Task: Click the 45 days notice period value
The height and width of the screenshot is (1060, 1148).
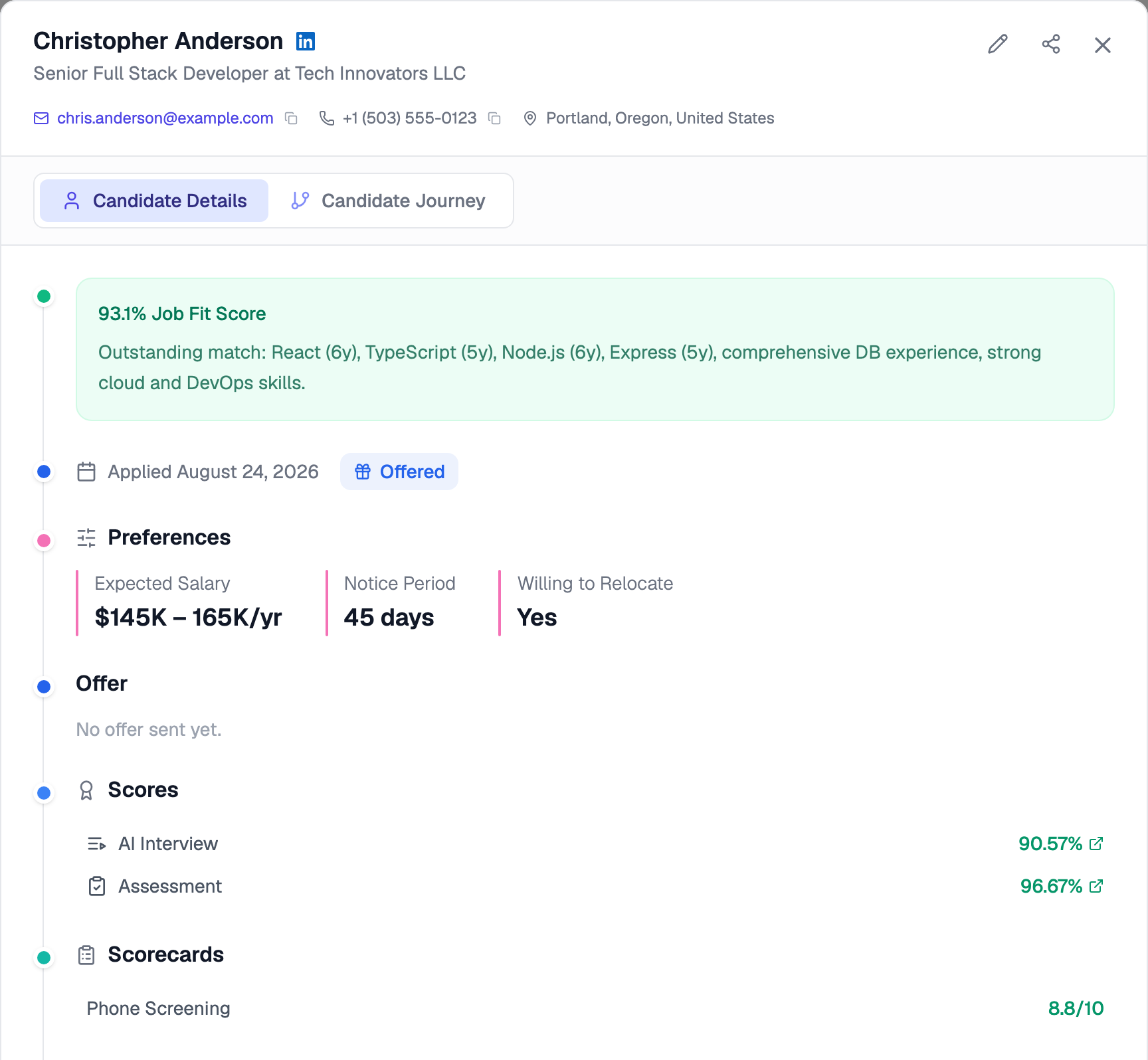Action: pyautogui.click(x=389, y=618)
